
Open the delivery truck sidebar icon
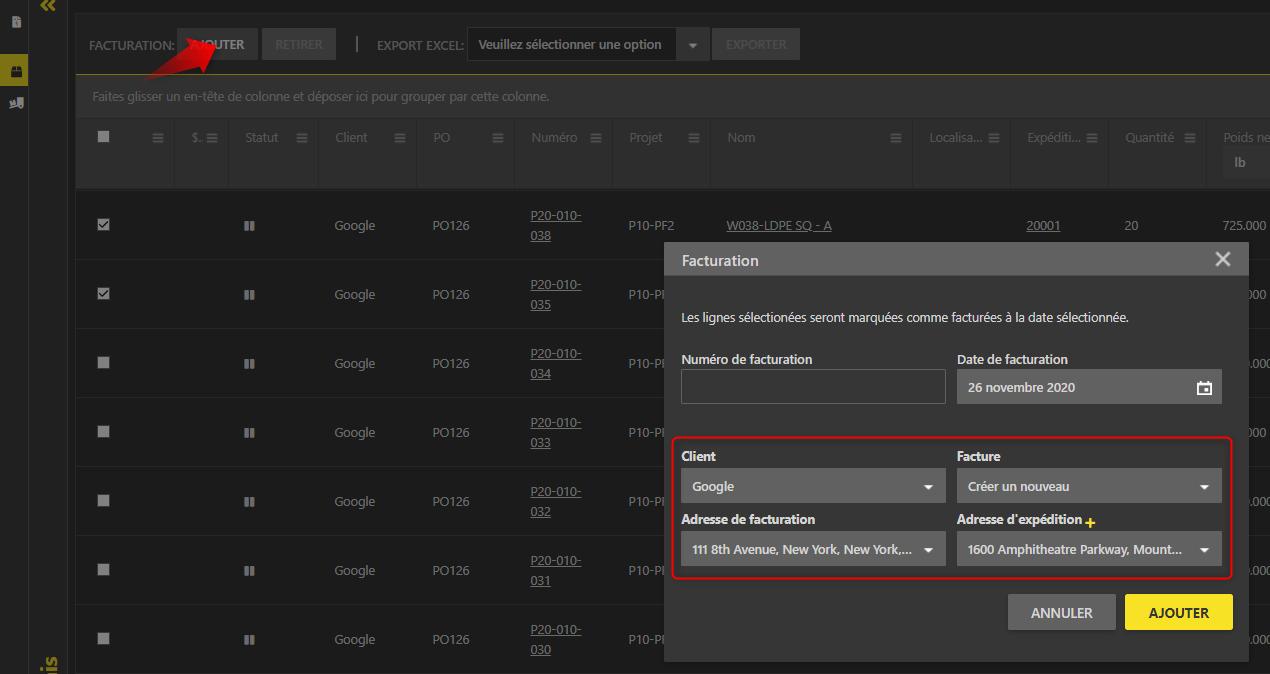(x=16, y=102)
